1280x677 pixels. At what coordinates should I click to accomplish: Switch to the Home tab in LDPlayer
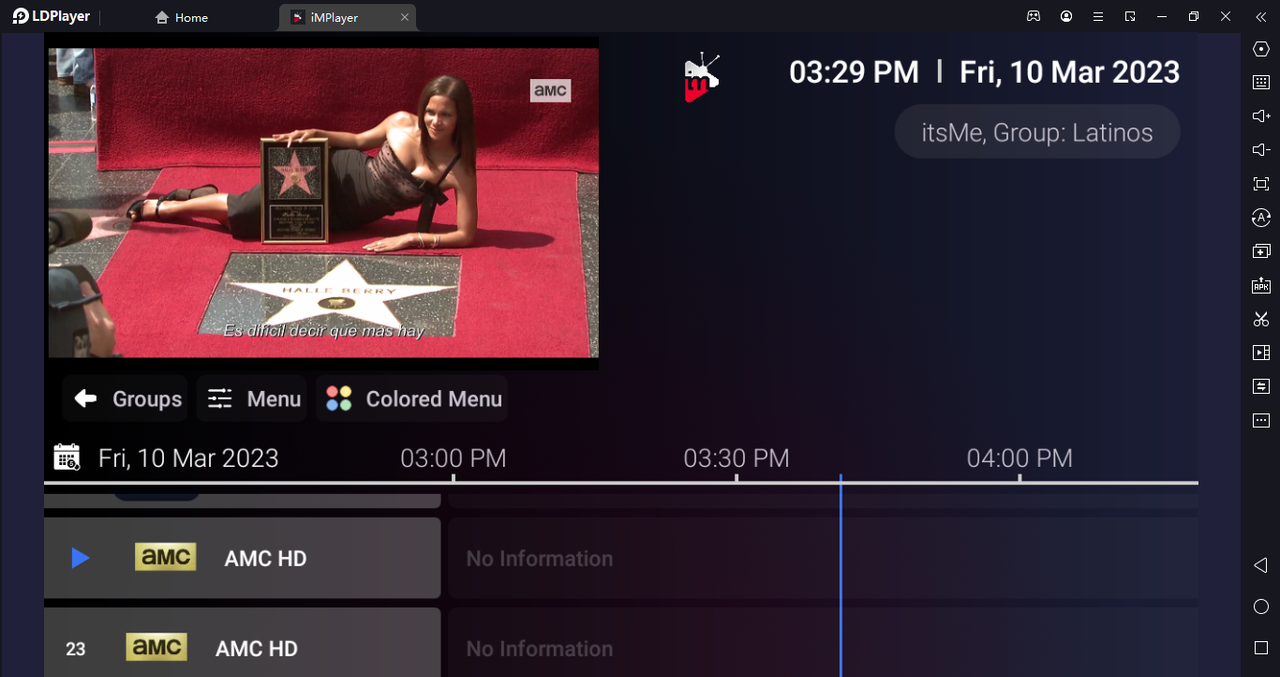pos(182,17)
